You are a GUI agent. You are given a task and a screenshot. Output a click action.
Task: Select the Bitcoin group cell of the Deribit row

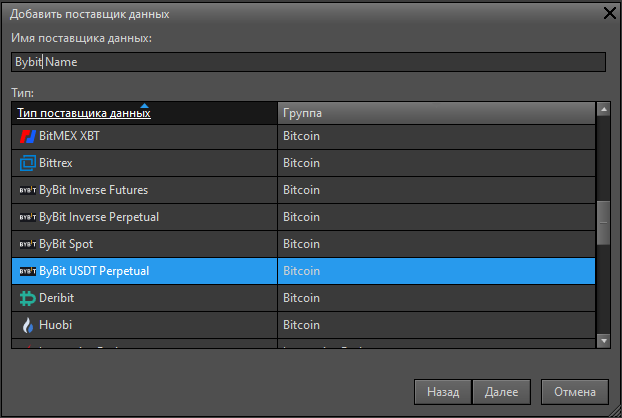tap(436, 298)
